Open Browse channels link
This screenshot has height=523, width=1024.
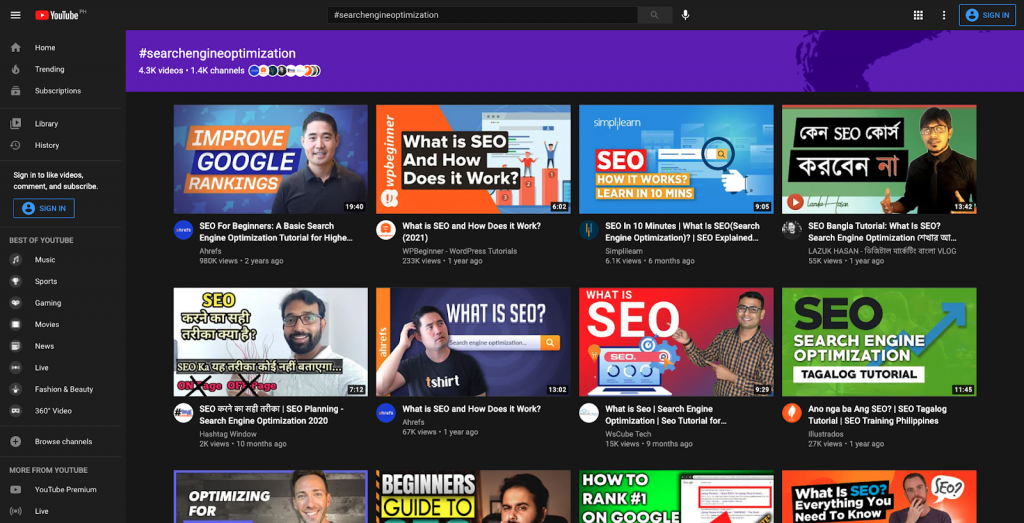[x=63, y=441]
